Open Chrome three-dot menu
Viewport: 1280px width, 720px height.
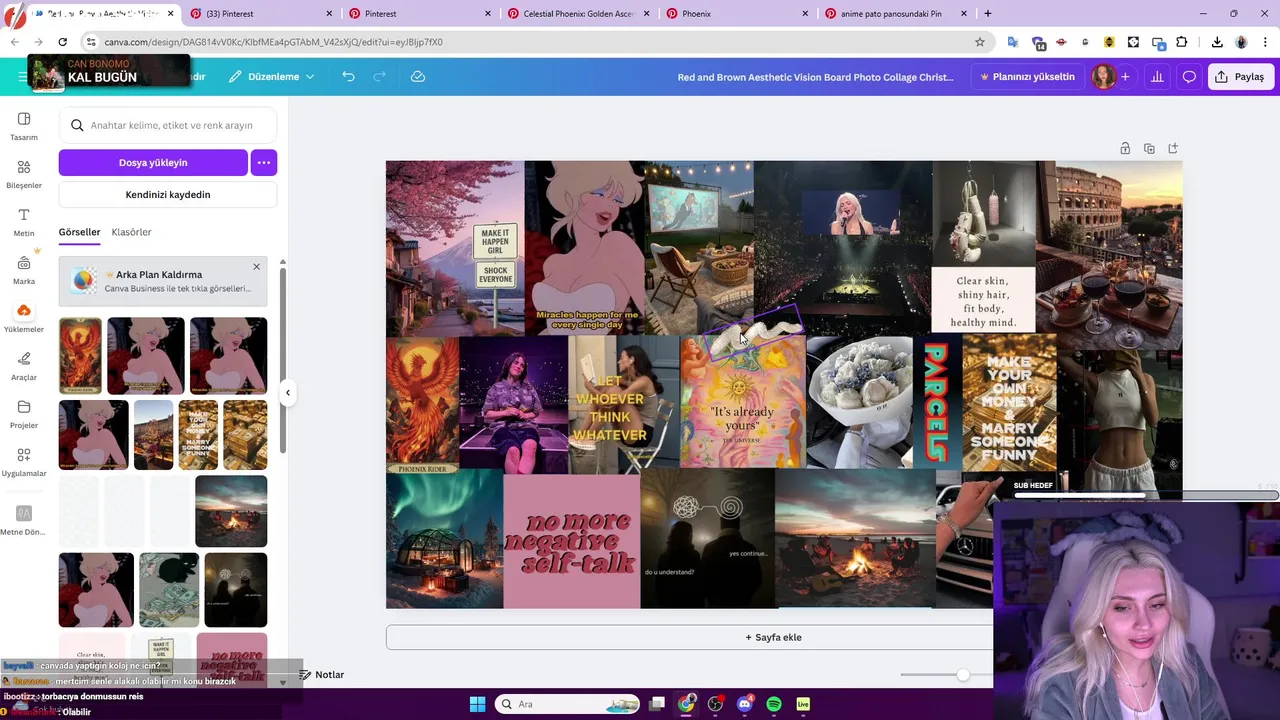1265,42
